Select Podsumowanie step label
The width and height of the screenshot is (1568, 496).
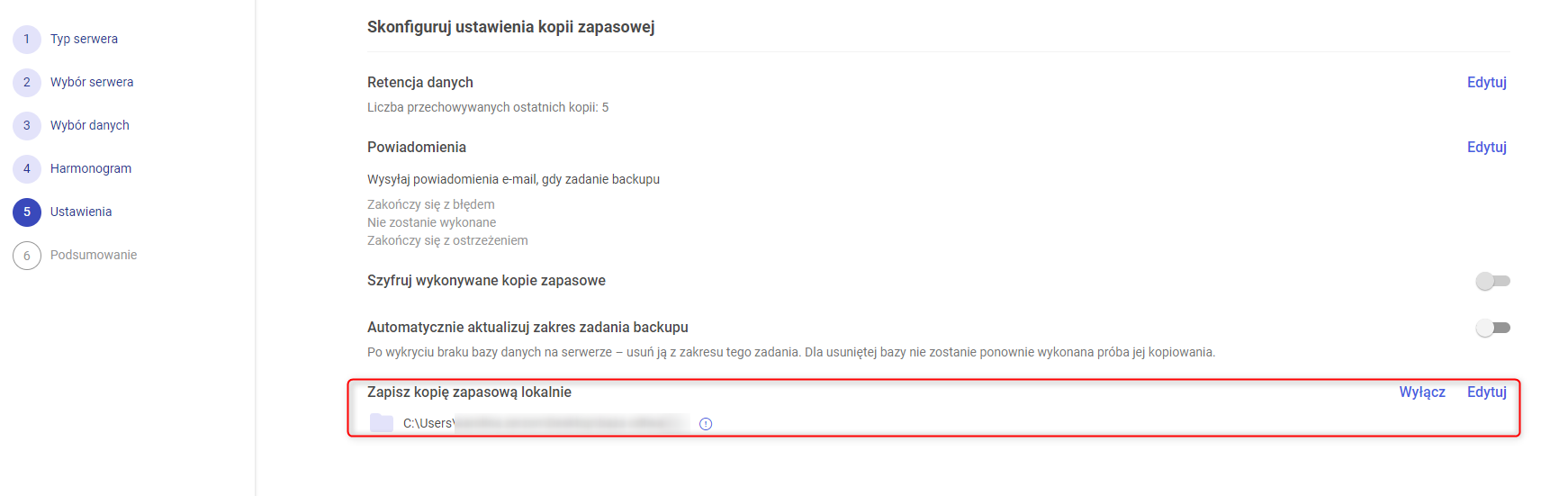[94, 256]
